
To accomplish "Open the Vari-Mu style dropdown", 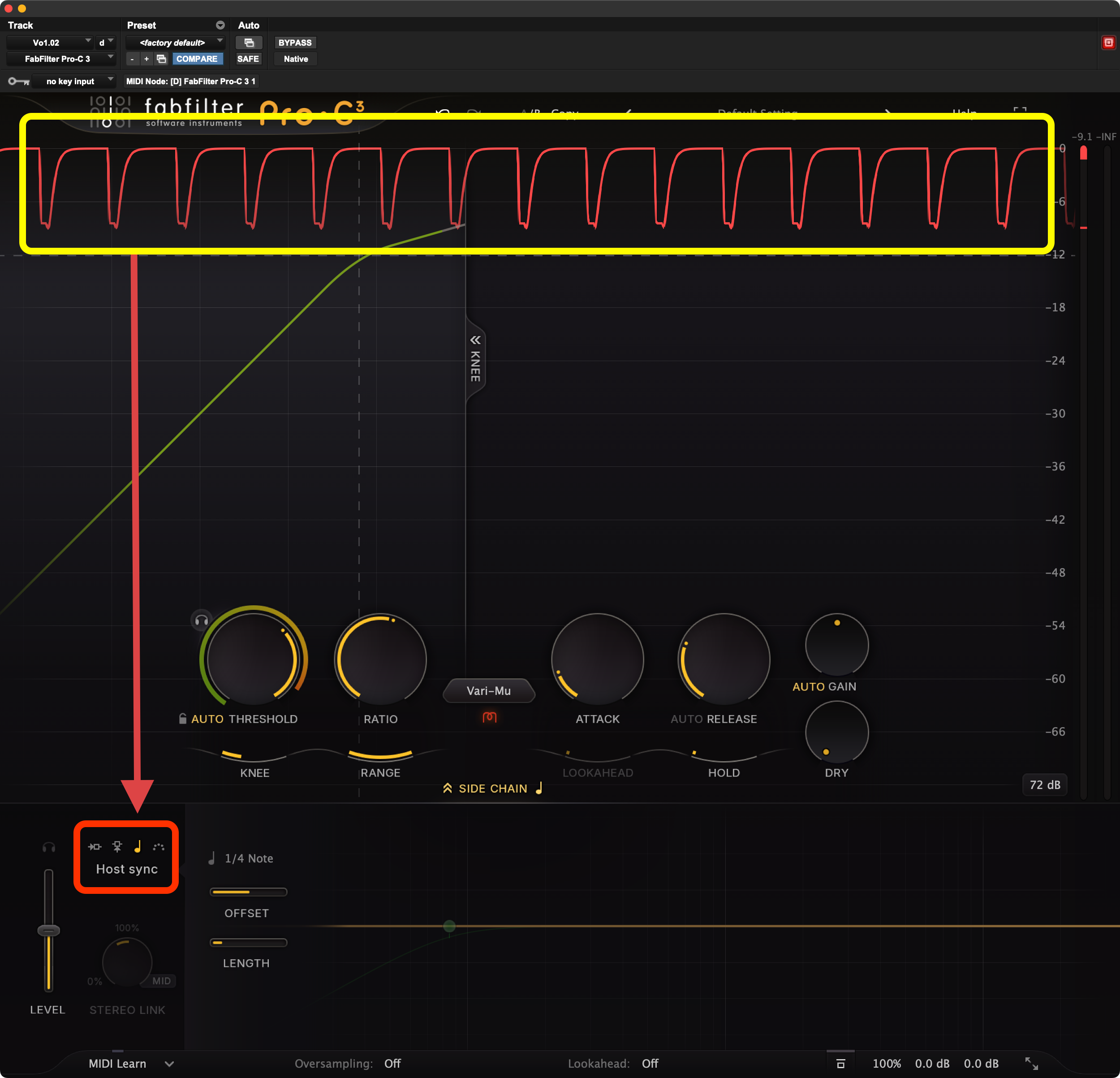I will click(489, 690).
